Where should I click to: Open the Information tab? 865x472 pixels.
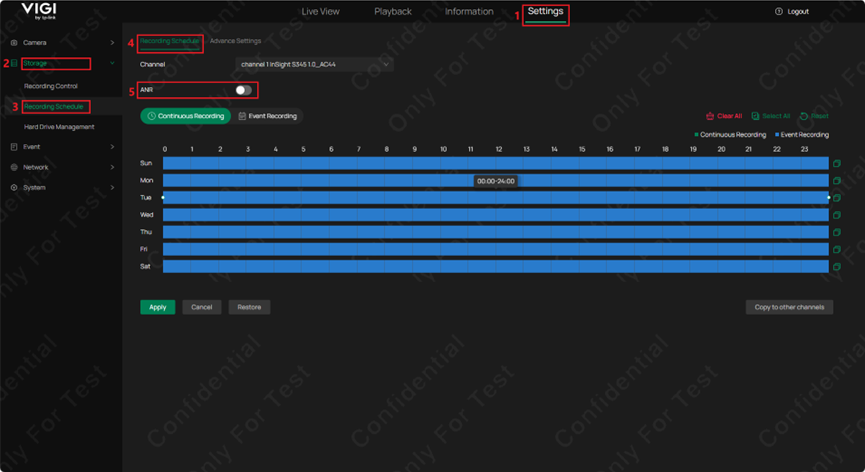click(x=469, y=12)
